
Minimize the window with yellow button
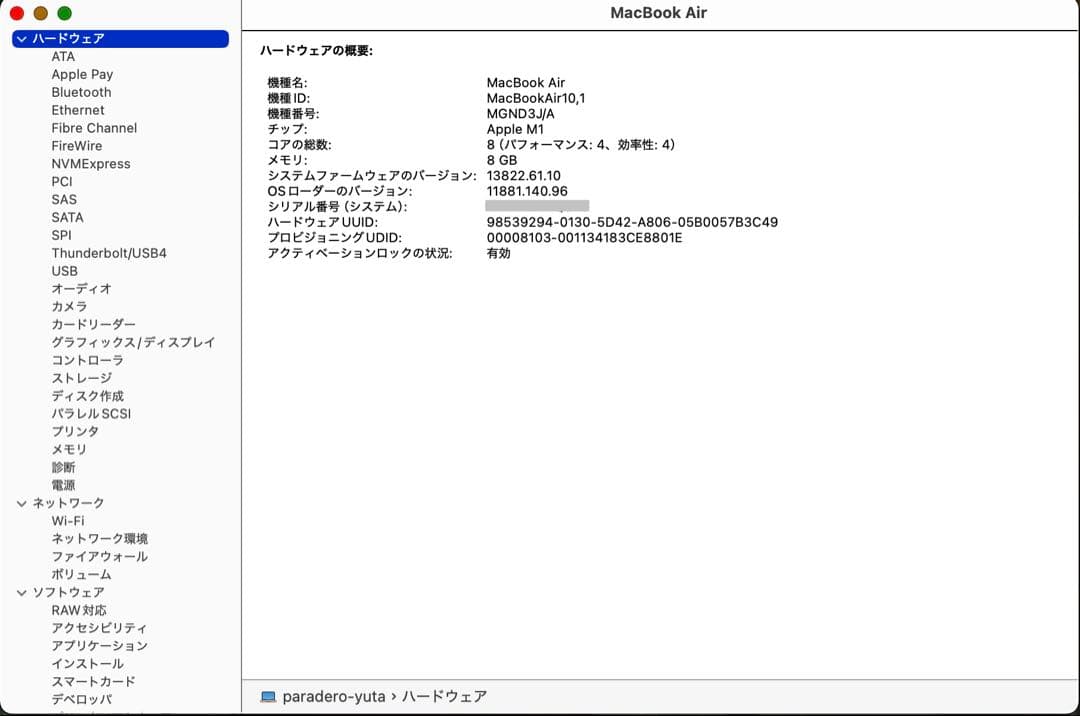(x=41, y=13)
